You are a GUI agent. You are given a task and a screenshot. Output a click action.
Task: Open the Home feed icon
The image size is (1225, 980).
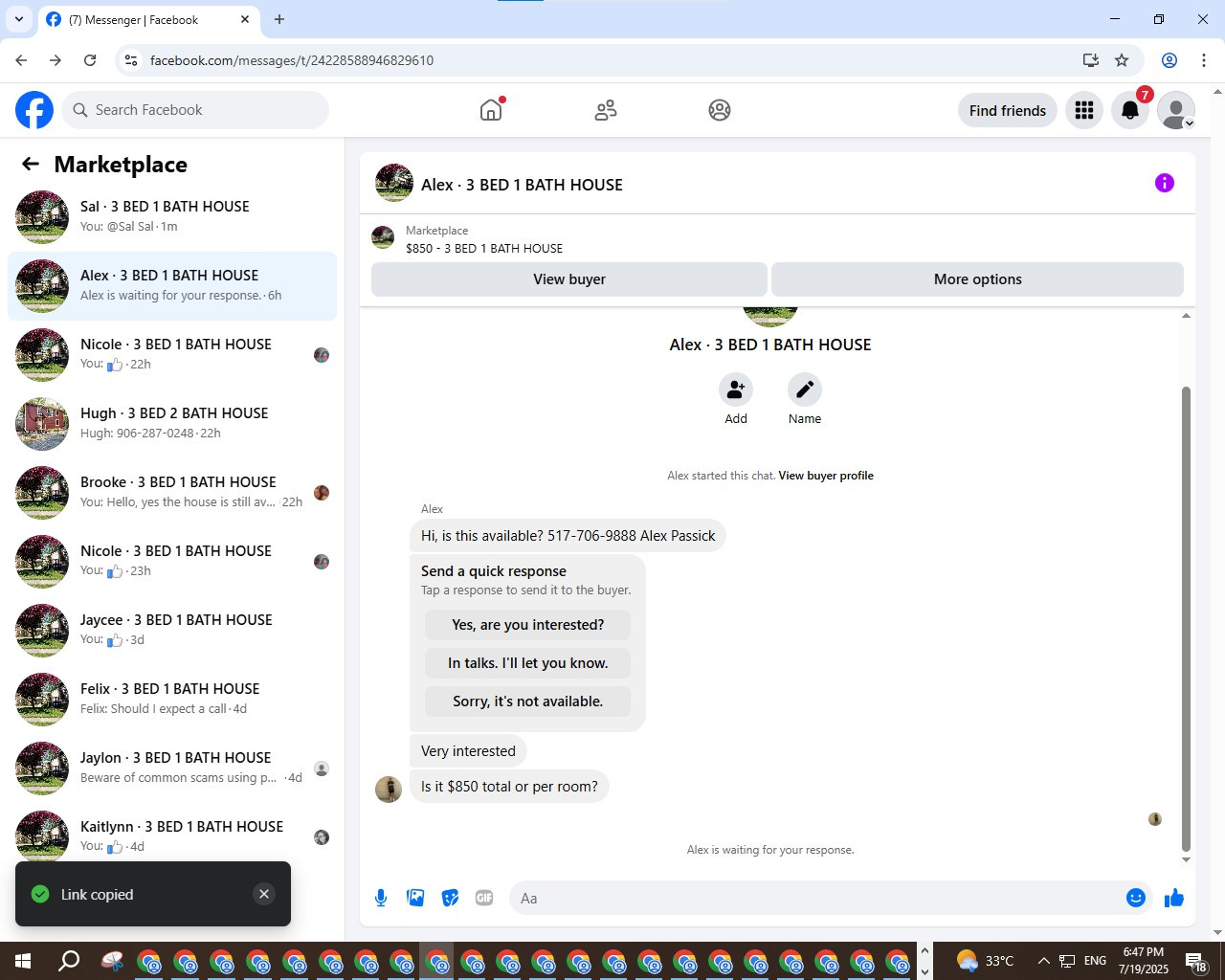click(491, 110)
